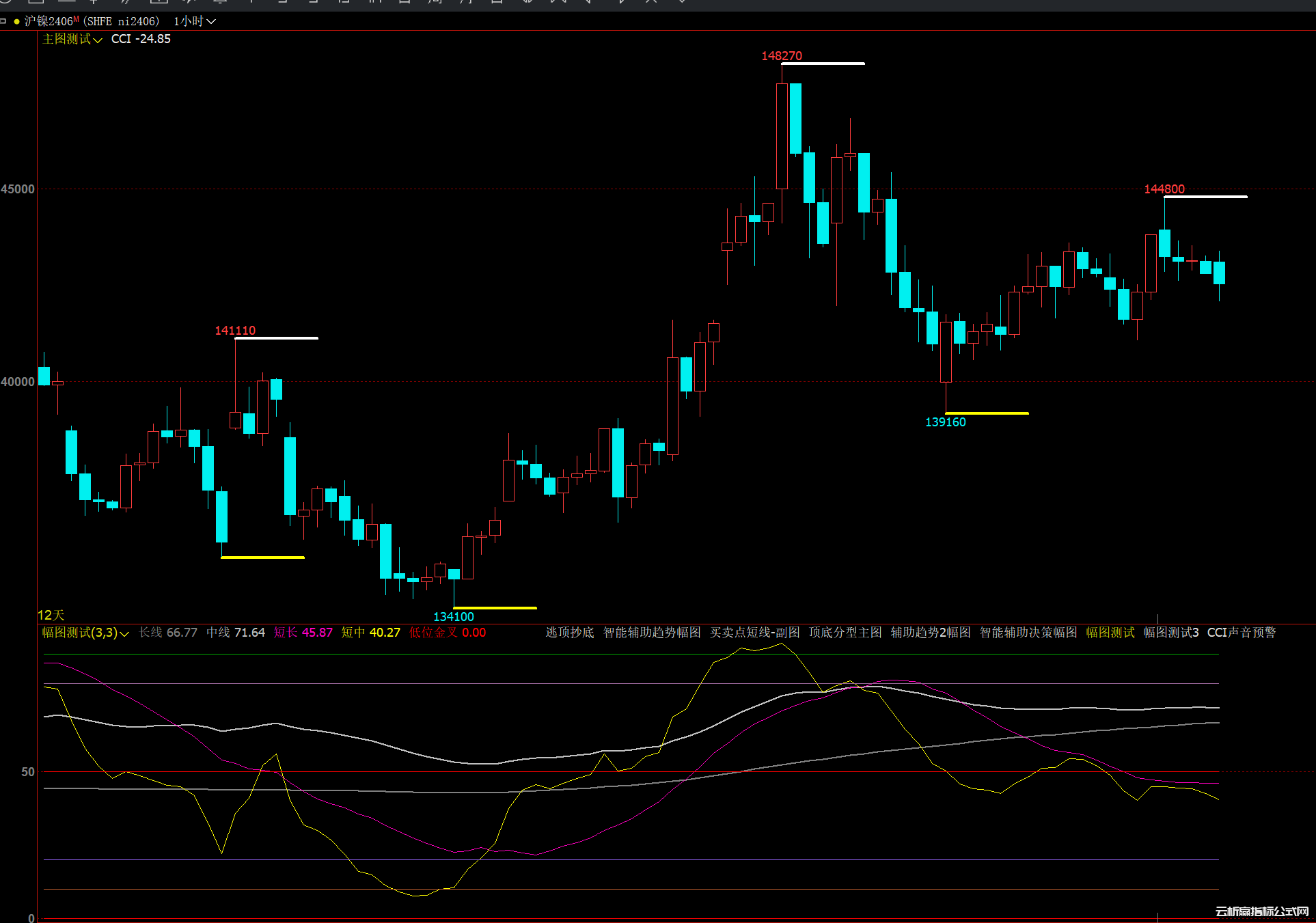Expand the 主图测试 indicator dropdown
This screenshot has width=1316, height=923.
point(72,40)
